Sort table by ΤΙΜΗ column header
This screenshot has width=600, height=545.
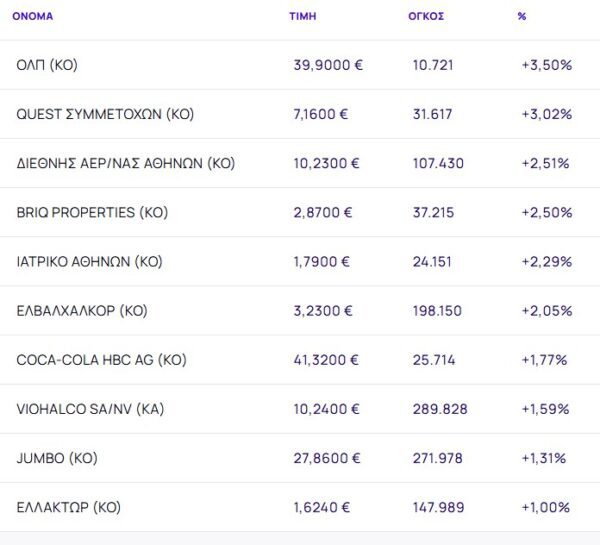click(x=303, y=16)
